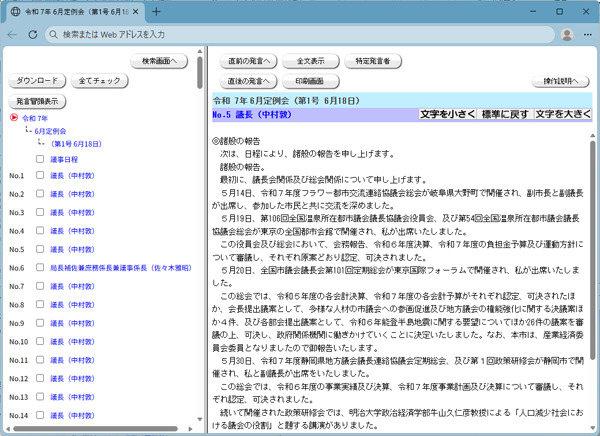600x436 pixels.
Task: Go to previous speech with 直前の発言へ
Action: click(249, 61)
